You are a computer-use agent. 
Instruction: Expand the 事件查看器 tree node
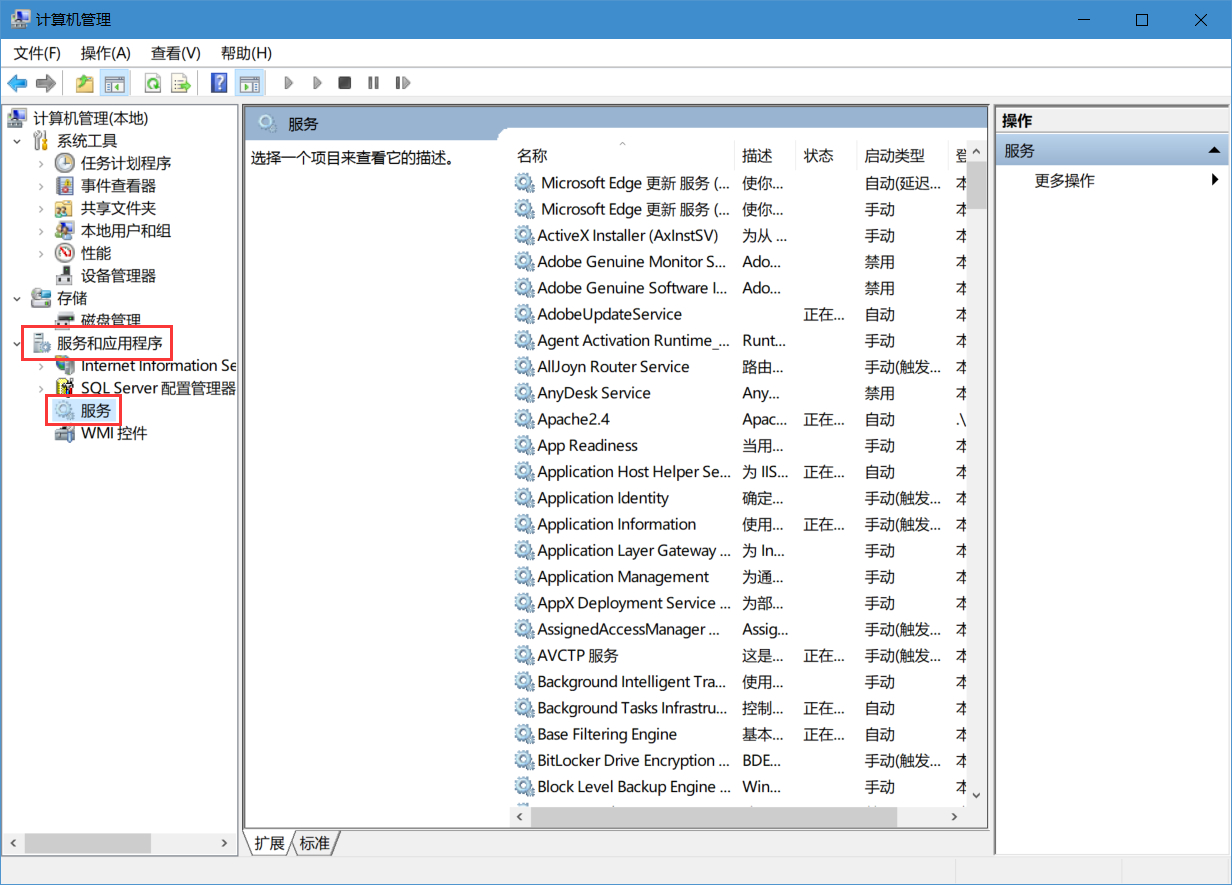point(41,186)
